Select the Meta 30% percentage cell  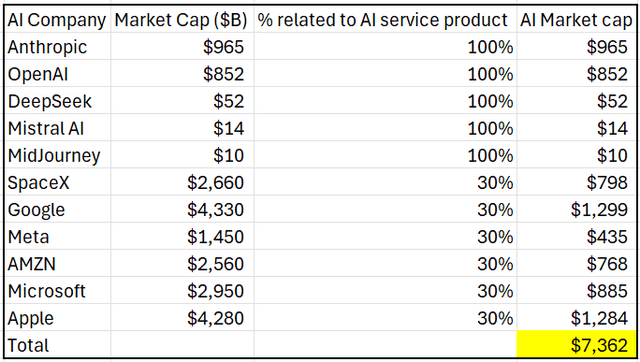coord(385,237)
